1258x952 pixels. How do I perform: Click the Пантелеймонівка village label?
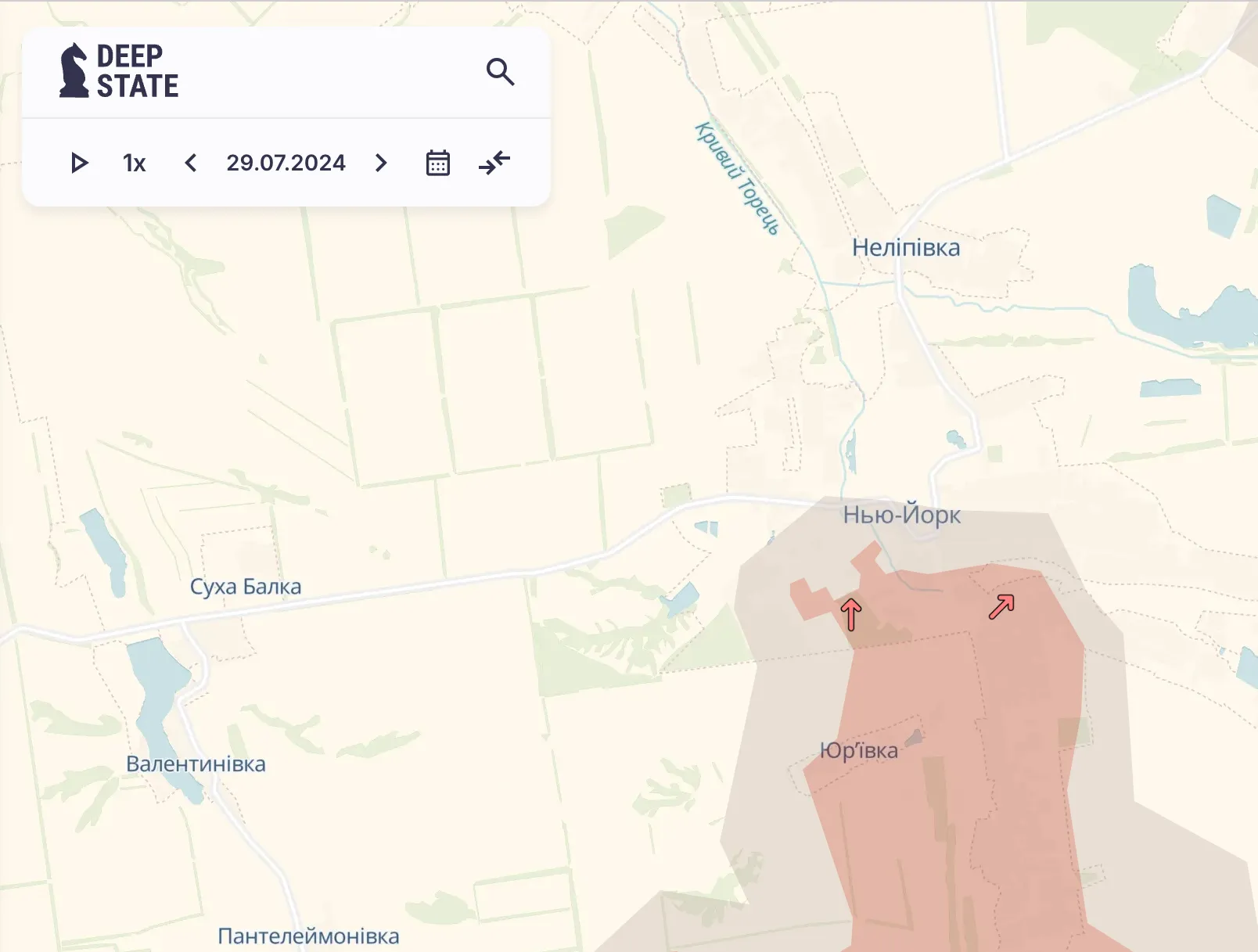click(x=308, y=936)
